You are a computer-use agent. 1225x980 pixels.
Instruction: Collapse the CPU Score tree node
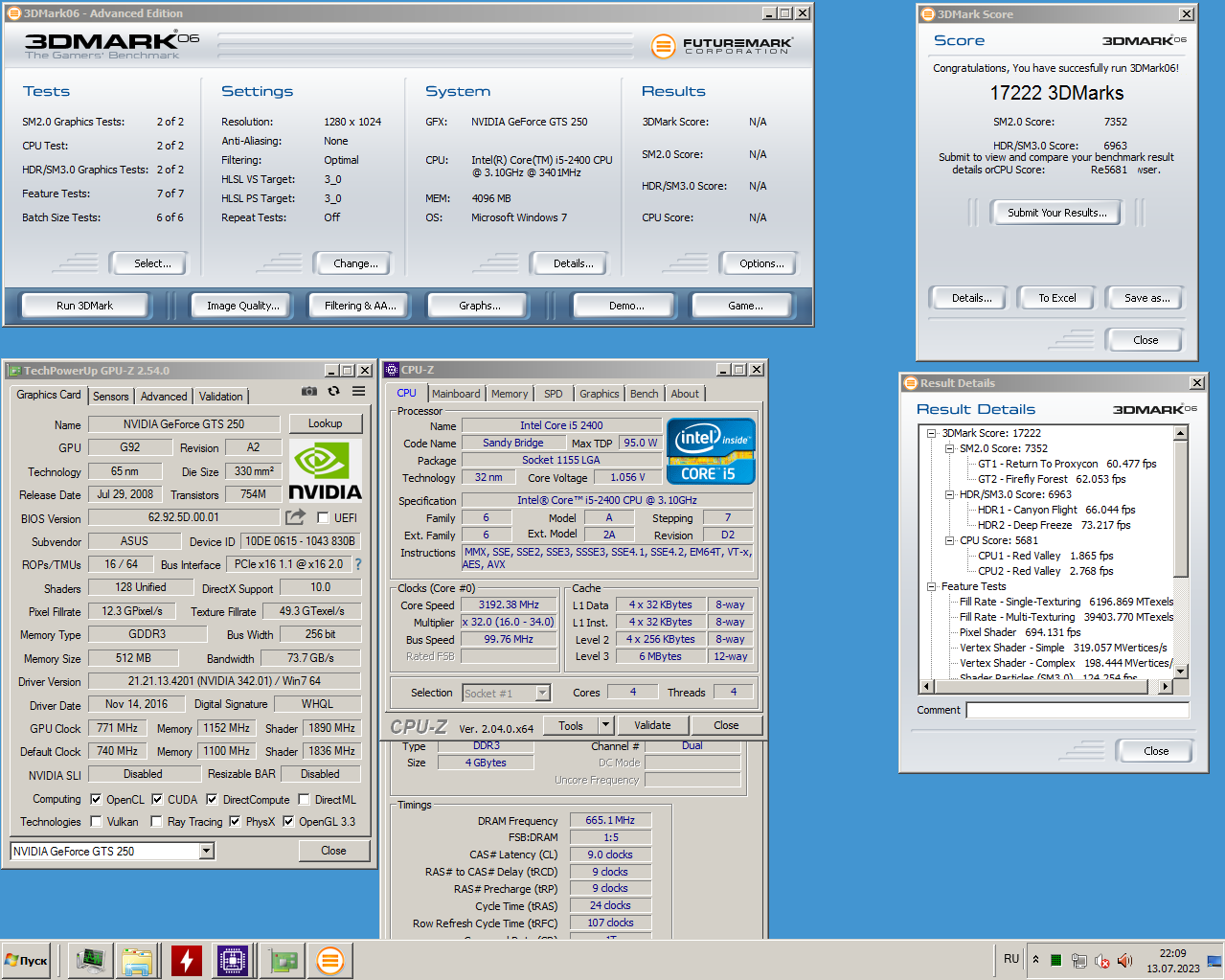(949, 540)
